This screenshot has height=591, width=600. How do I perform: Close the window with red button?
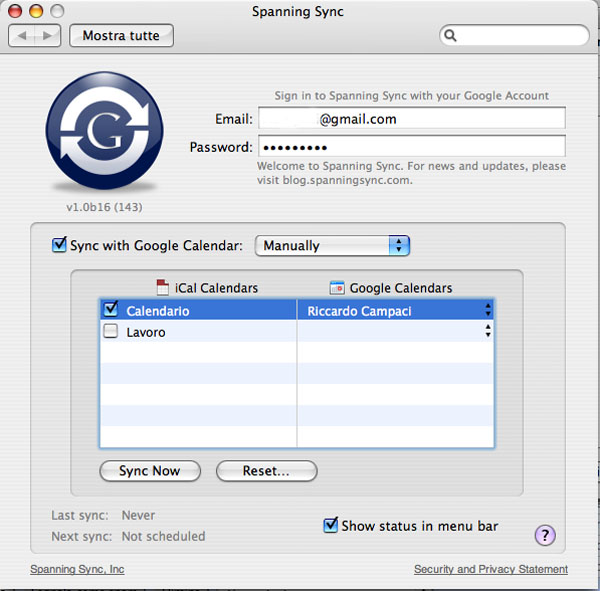(x=15, y=11)
